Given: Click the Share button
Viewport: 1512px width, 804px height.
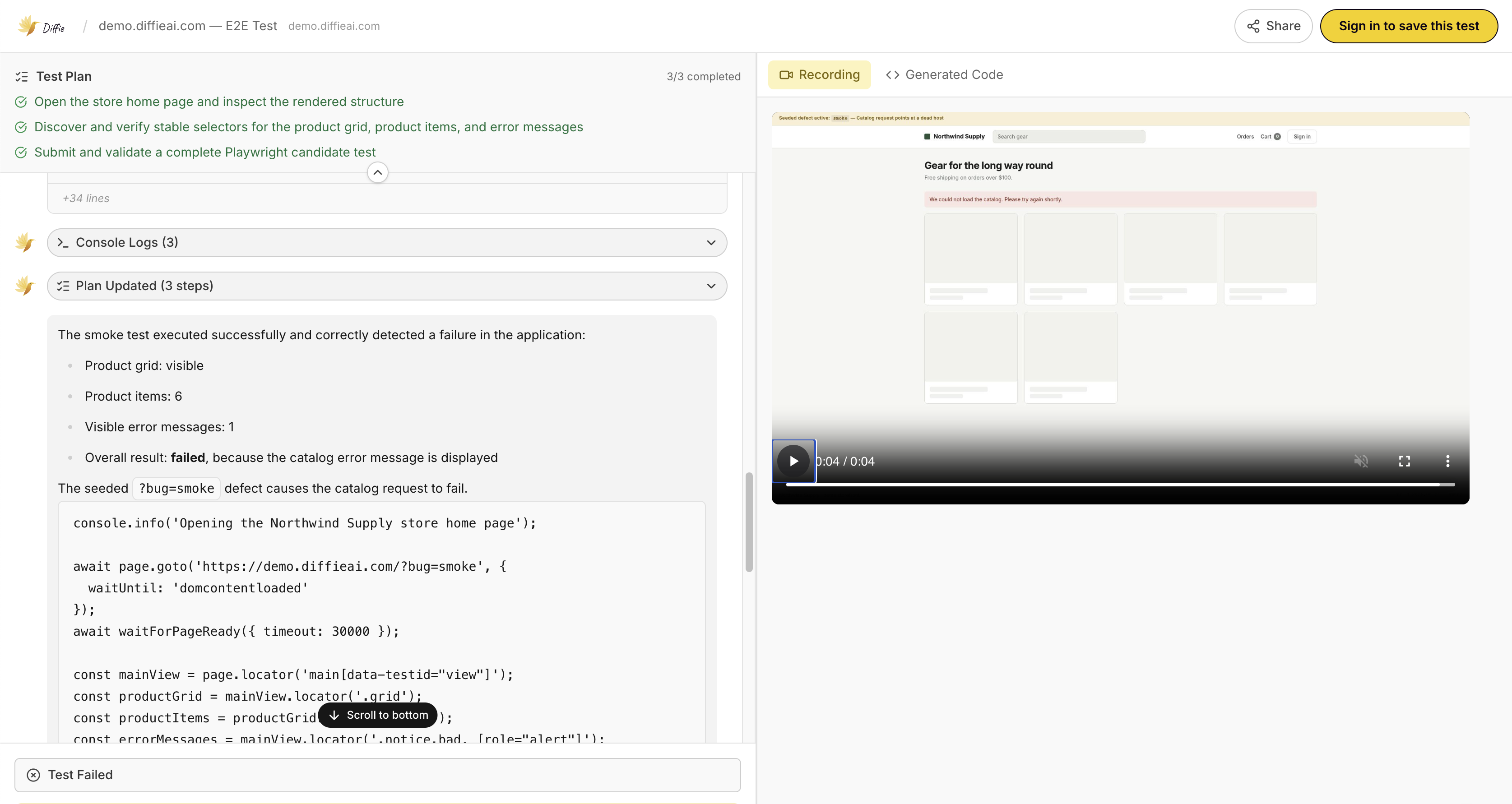Looking at the screenshot, I should point(1273,26).
